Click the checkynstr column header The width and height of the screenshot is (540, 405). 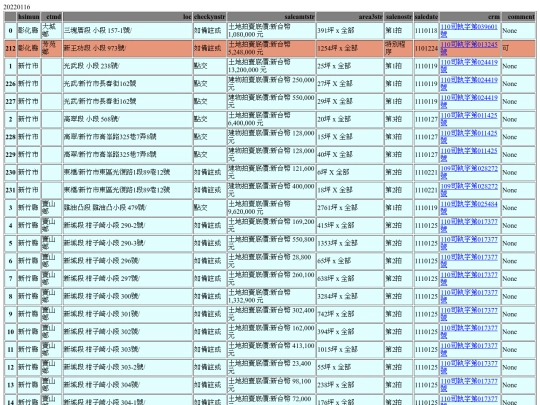(209, 17)
